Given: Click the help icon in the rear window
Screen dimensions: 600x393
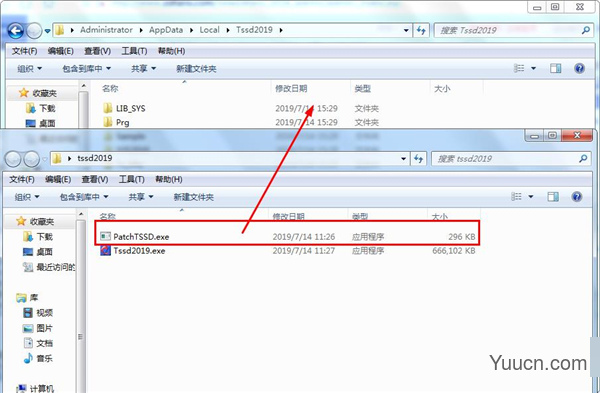Looking at the screenshot, I should pyautogui.click(x=579, y=68).
